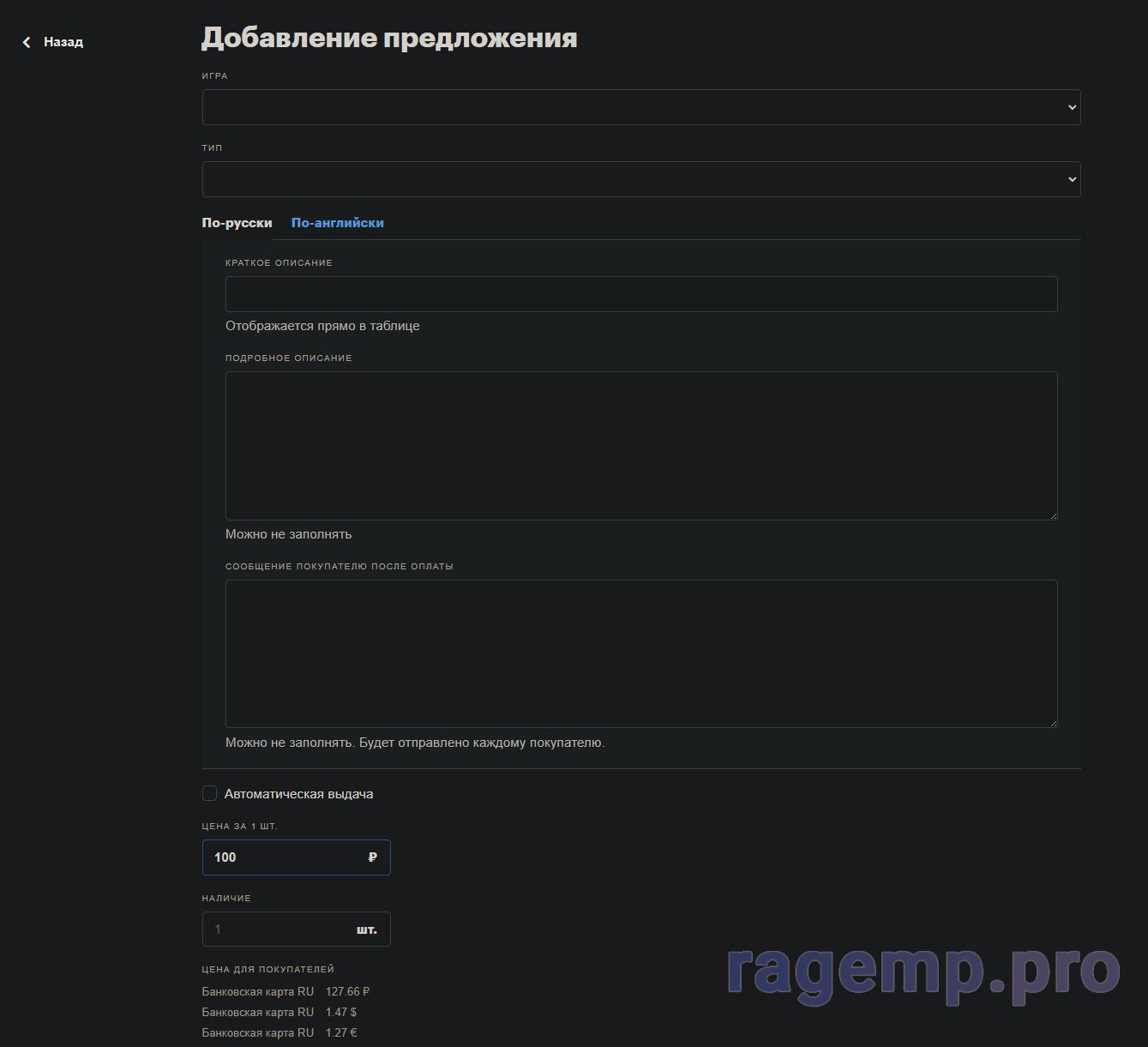Click the buyer price 1.27 € value
The width and height of the screenshot is (1148, 1047).
point(341,1032)
